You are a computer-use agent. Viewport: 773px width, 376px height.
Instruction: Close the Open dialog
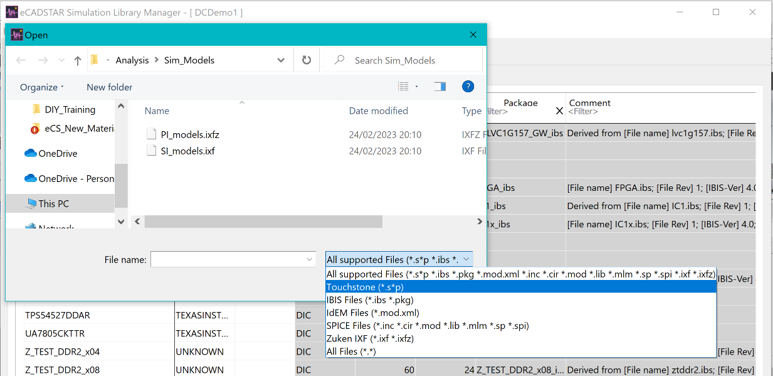pyautogui.click(x=473, y=35)
